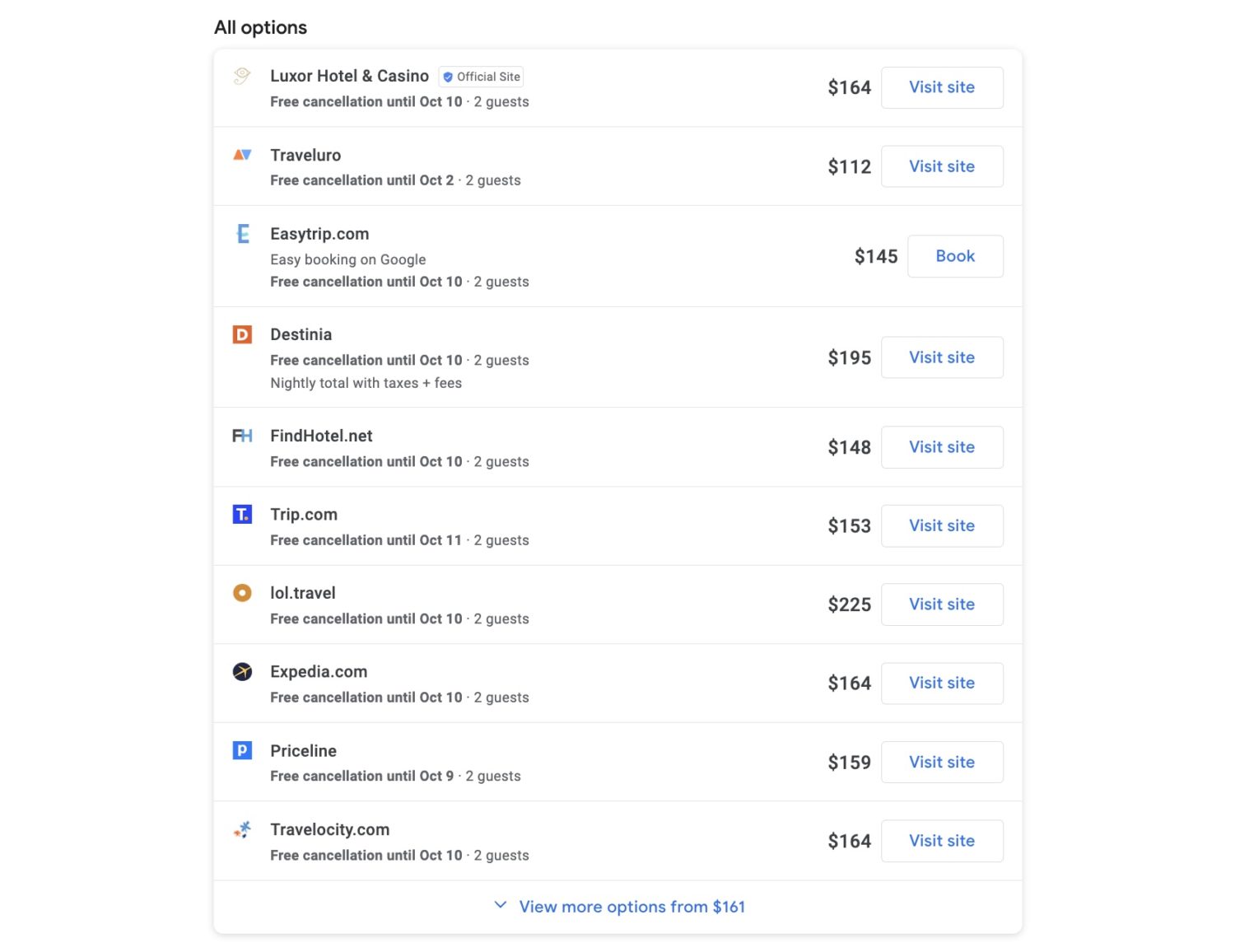The width and height of the screenshot is (1235, 952).
Task: Open View more options from $161
Action: click(x=631, y=906)
